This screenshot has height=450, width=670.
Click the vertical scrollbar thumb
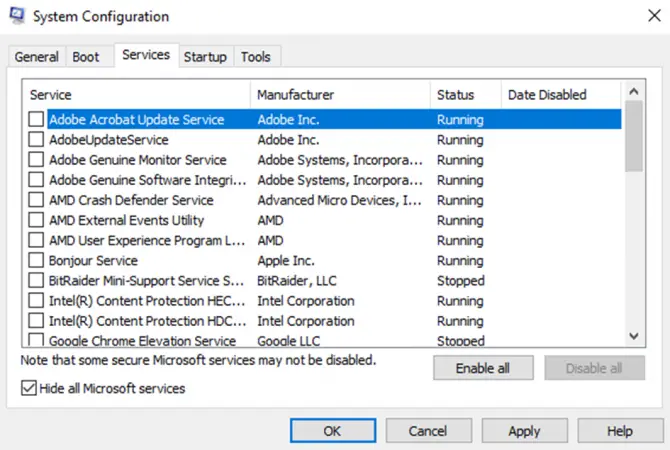(634, 136)
